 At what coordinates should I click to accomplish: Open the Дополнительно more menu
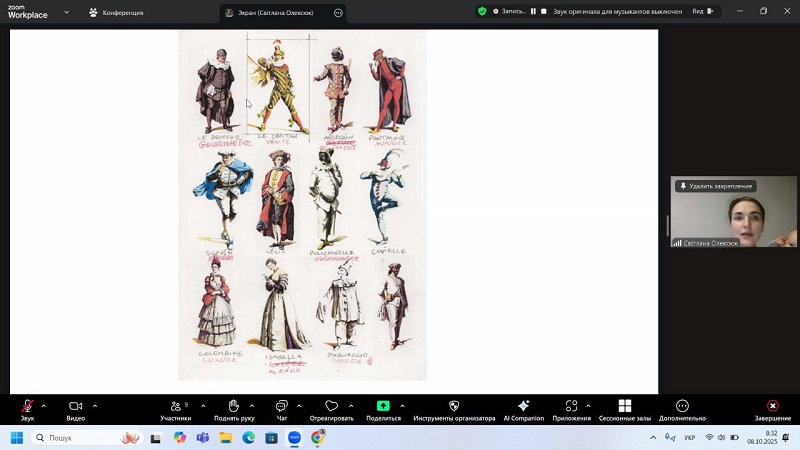point(682,407)
